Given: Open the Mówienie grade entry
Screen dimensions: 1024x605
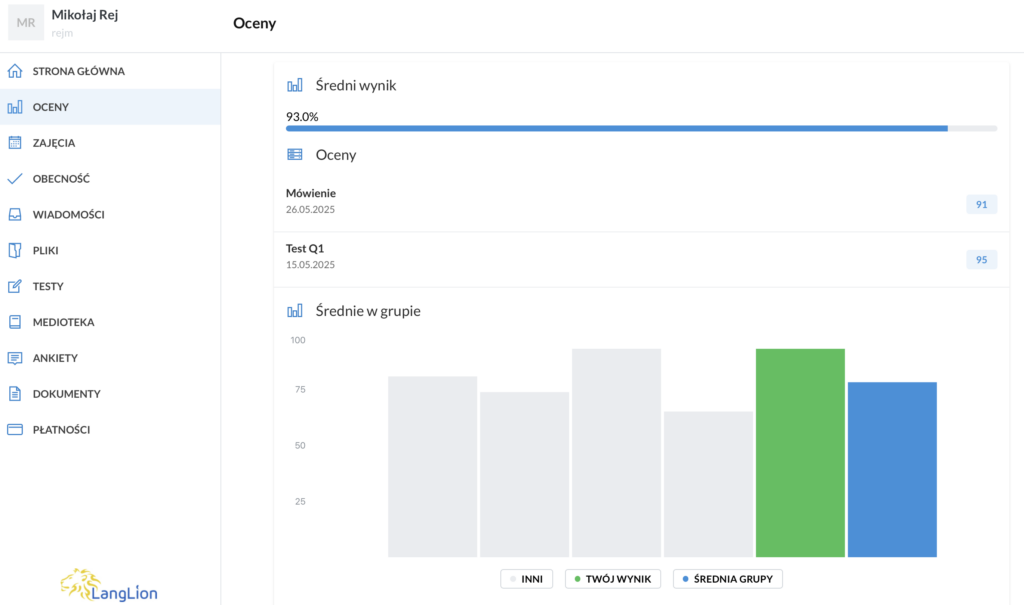Looking at the screenshot, I should (x=311, y=193).
